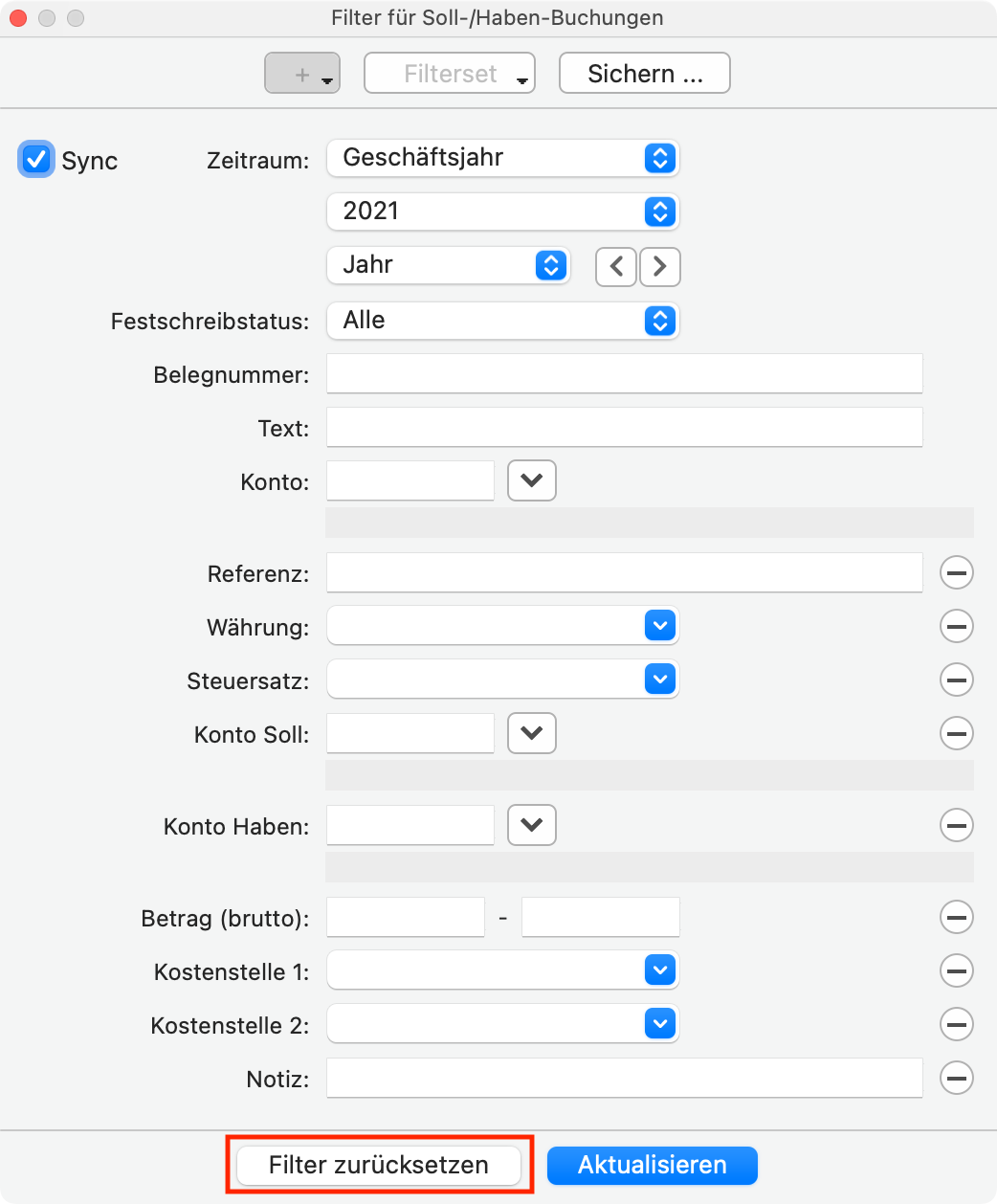Go to the next period arrow
This screenshot has height=1204, width=997.
(x=659, y=266)
